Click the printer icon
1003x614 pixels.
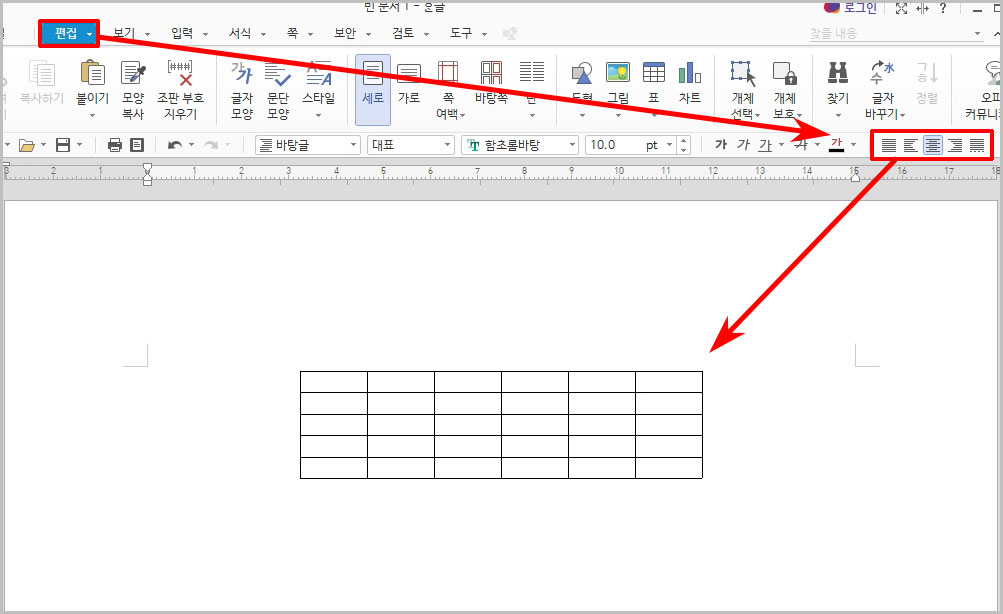115,145
